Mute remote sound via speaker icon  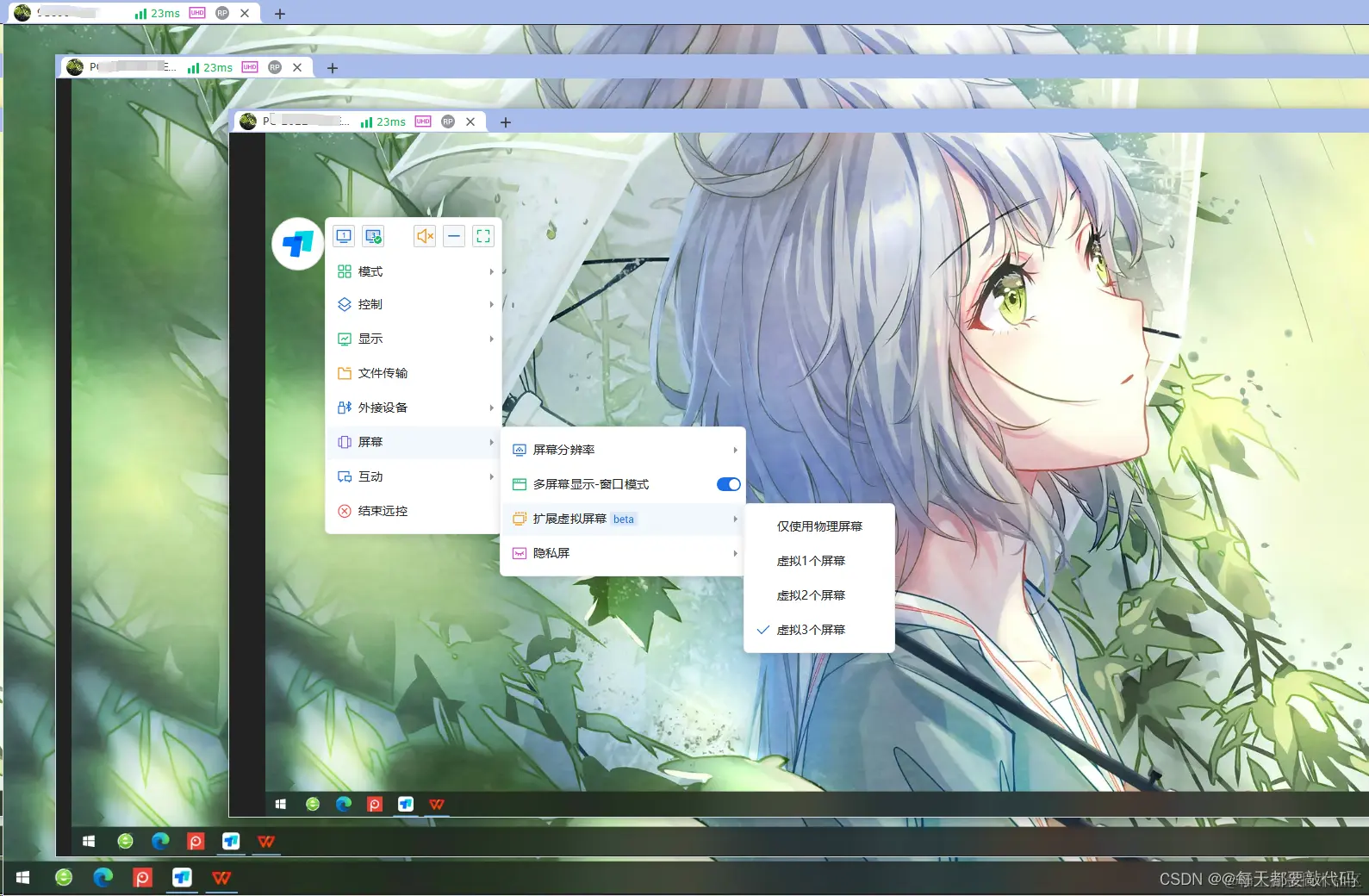pyautogui.click(x=425, y=236)
